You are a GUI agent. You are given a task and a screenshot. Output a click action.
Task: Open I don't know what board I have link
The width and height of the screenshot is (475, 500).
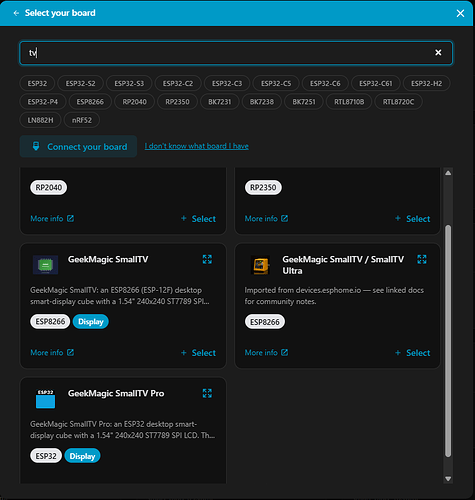pos(197,146)
